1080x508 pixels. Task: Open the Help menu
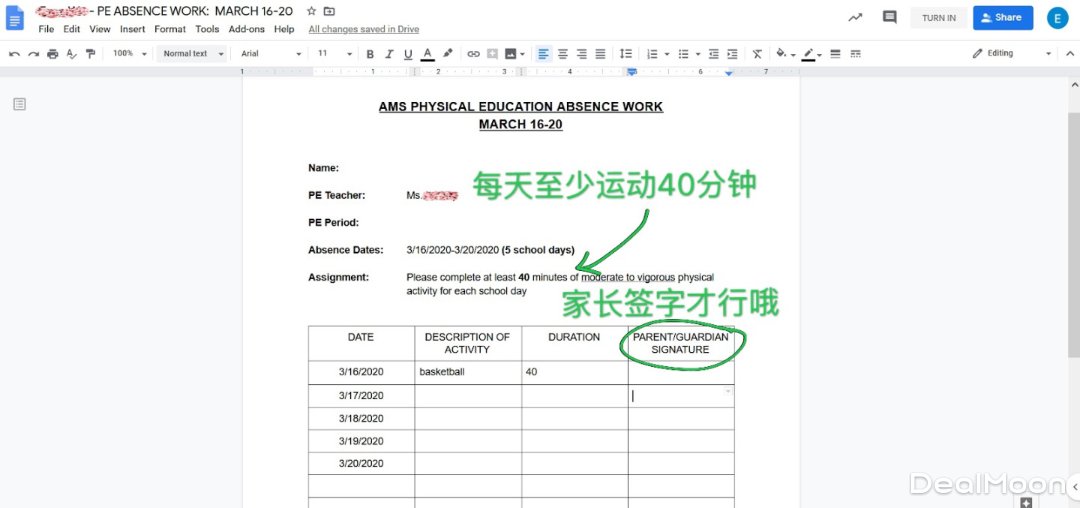(x=284, y=29)
